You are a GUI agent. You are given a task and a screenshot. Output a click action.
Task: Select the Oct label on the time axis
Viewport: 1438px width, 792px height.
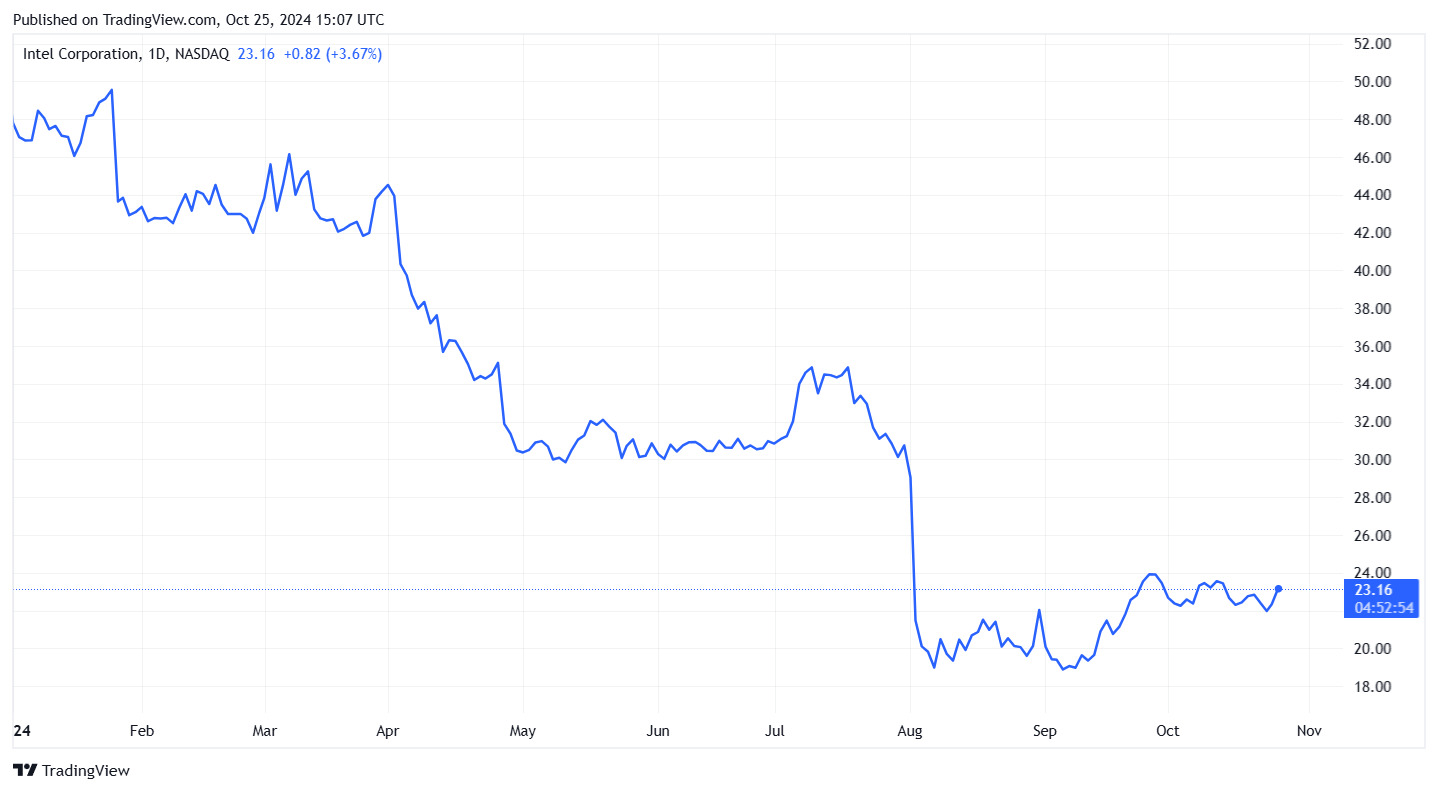click(1167, 731)
